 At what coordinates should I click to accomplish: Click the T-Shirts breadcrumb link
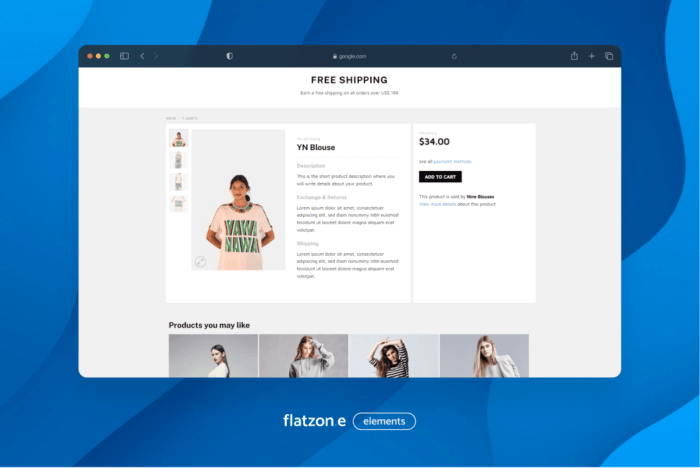(x=189, y=118)
